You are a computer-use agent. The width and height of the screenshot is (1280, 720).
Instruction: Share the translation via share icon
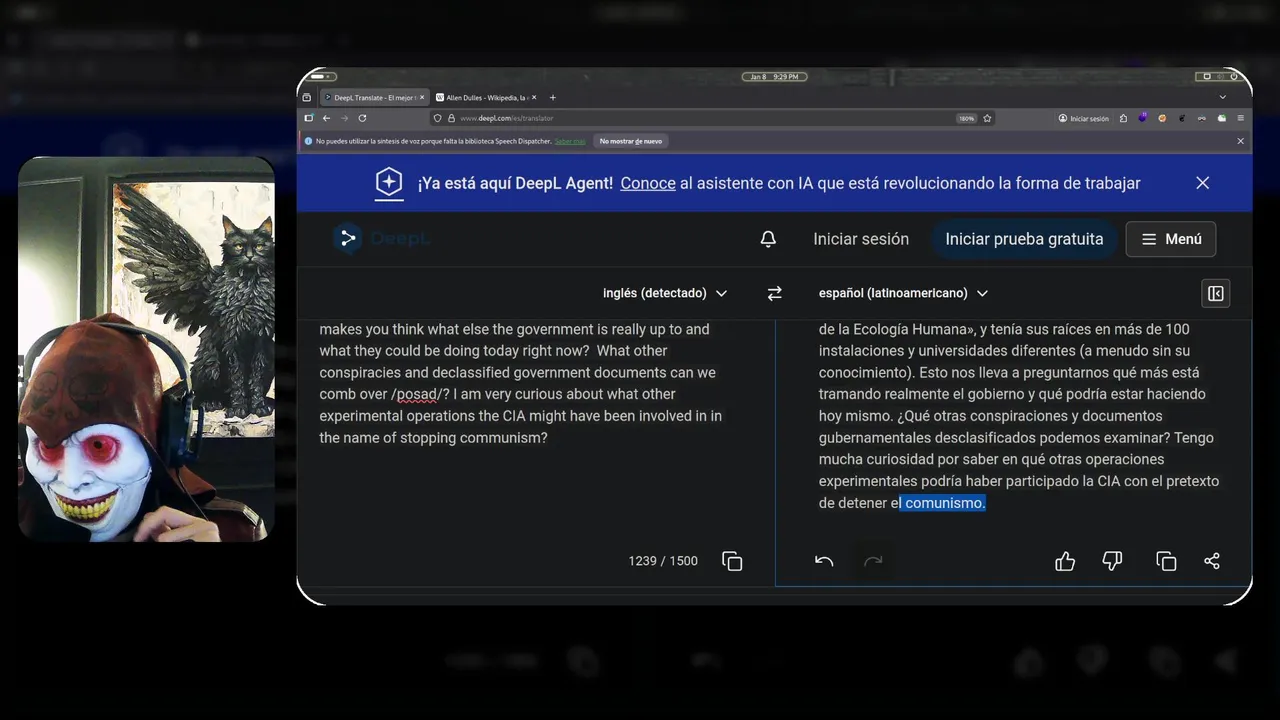[1212, 561]
